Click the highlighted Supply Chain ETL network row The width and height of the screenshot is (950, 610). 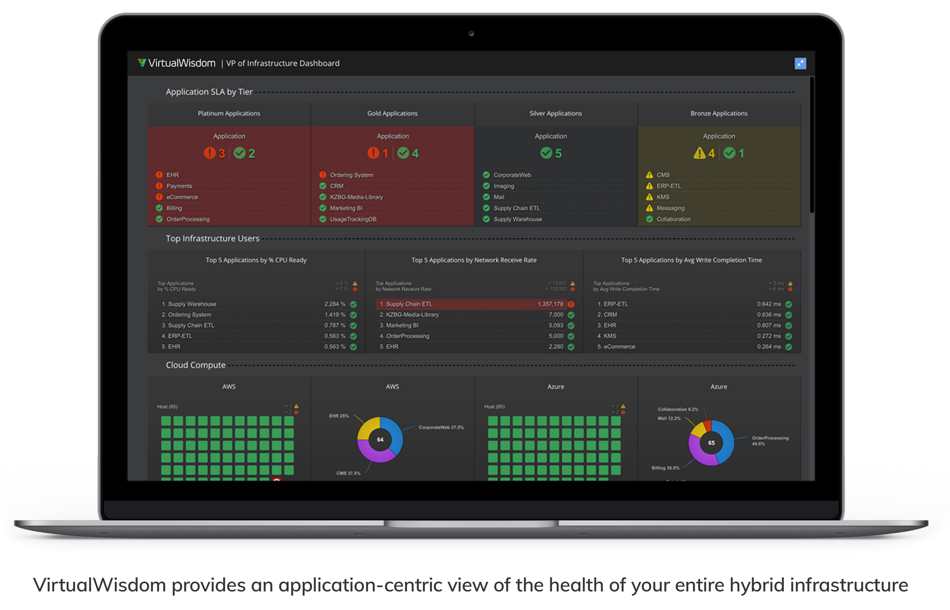(x=476, y=304)
